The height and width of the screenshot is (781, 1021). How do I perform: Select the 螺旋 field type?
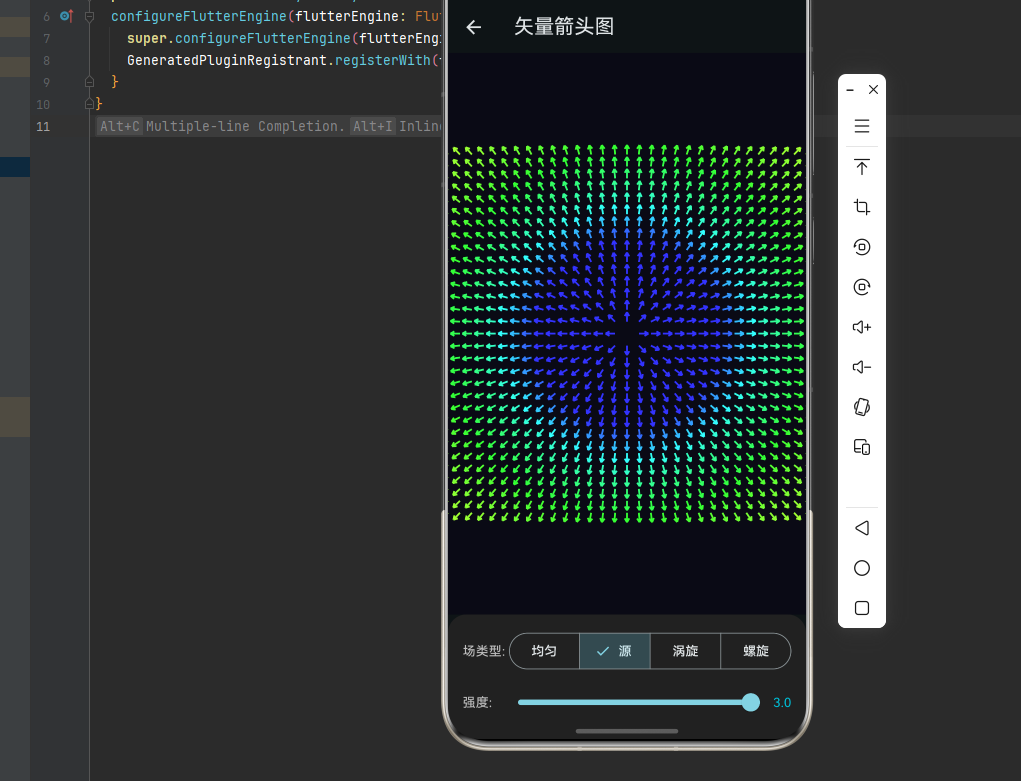click(x=755, y=651)
